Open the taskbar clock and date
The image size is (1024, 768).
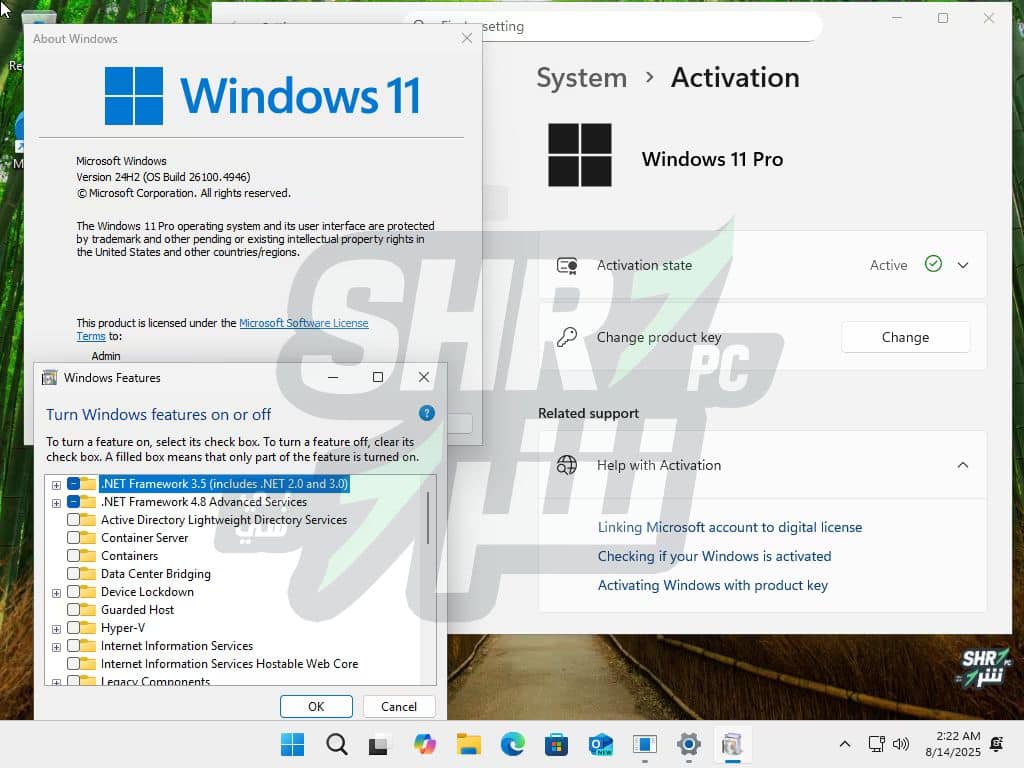pyautogui.click(x=953, y=744)
